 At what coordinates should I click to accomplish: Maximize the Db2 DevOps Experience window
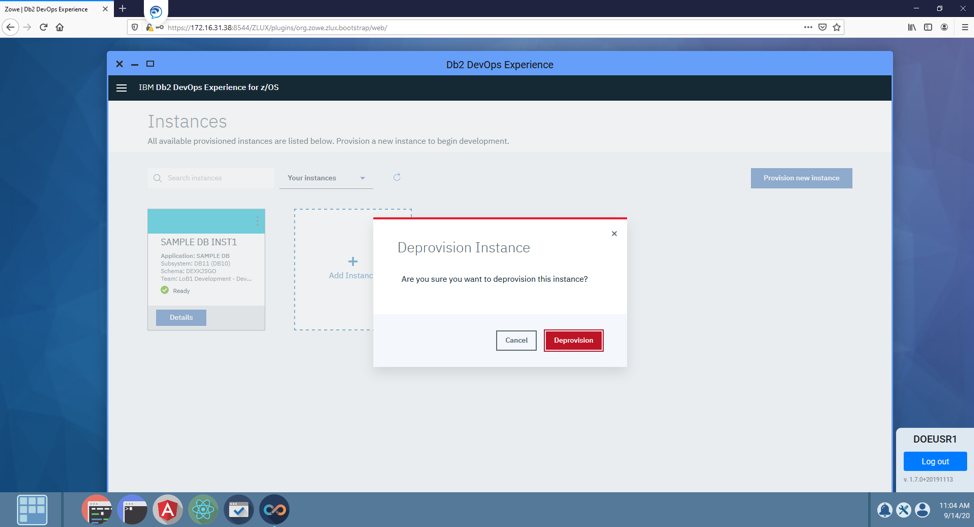150,64
